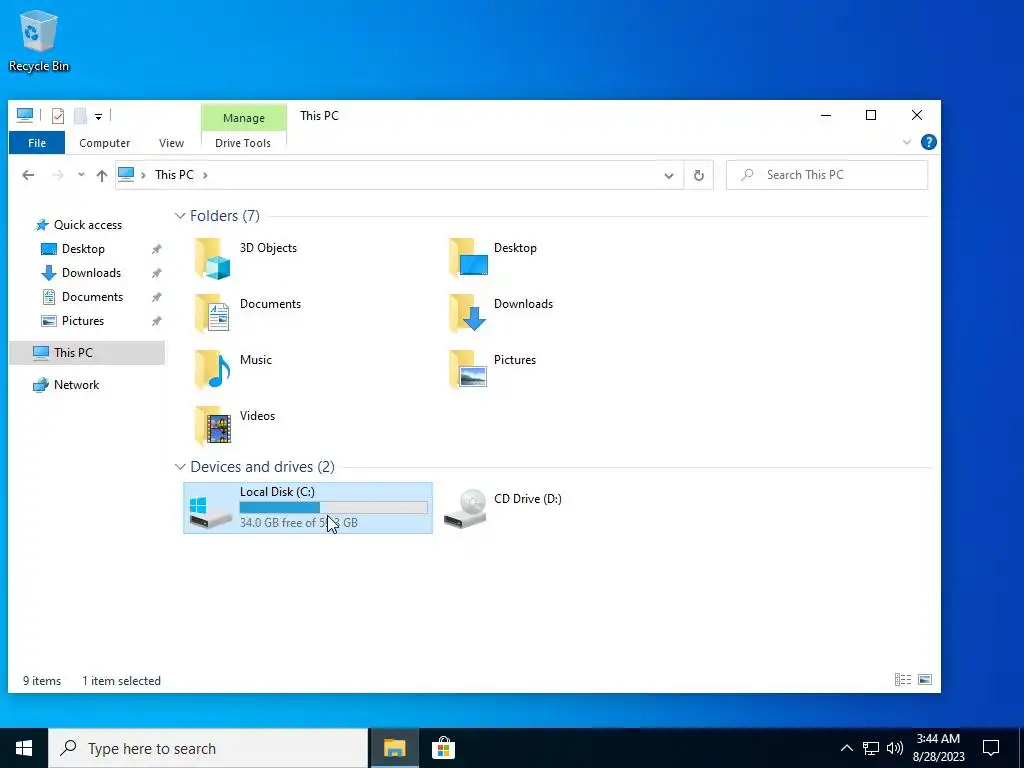Open network status in system tray
This screenshot has width=1024, height=768.
pos(871,748)
